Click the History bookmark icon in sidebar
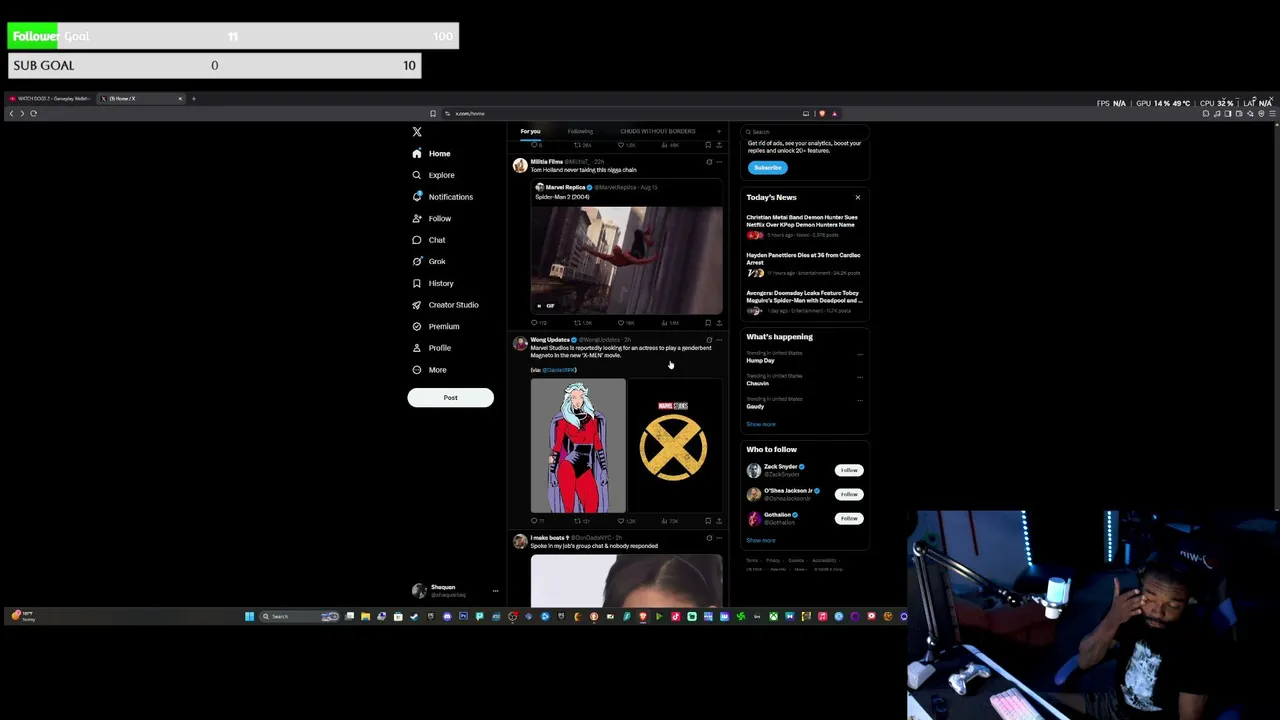 pos(417,283)
